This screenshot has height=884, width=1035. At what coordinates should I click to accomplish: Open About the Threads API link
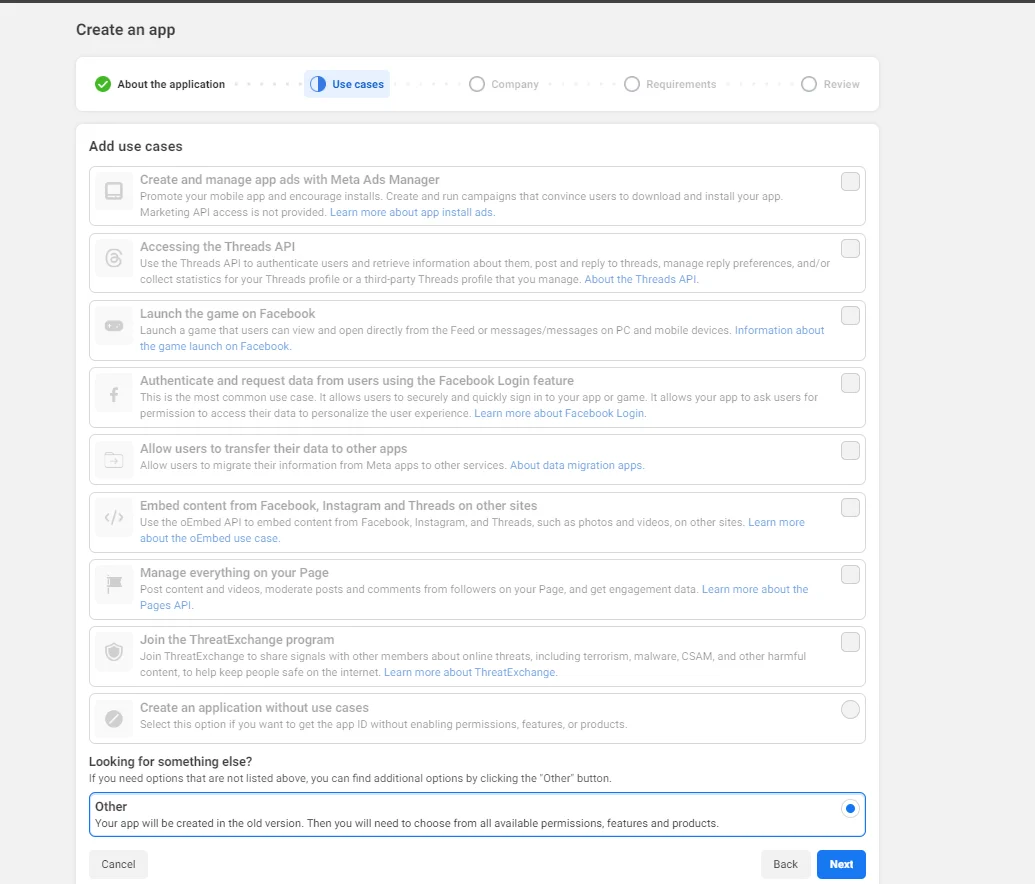pos(642,279)
